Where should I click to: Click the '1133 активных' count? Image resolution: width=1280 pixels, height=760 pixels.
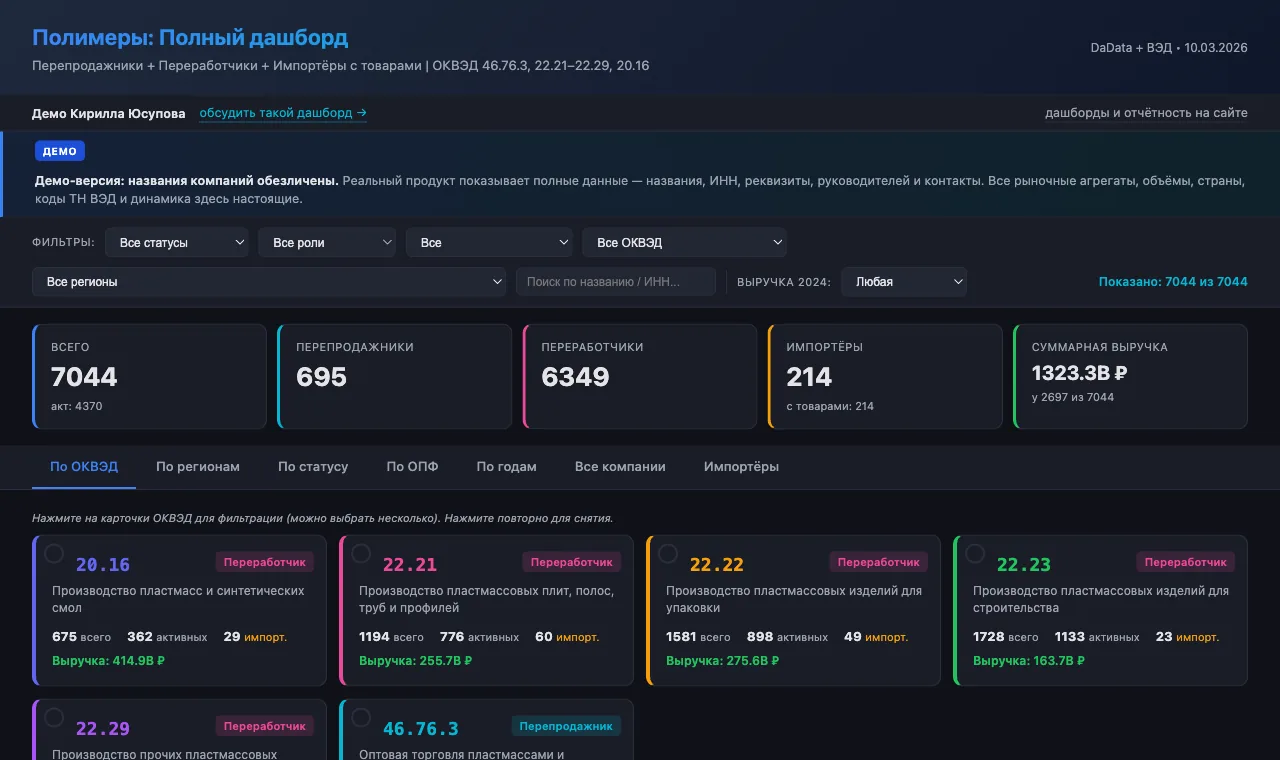(x=1097, y=637)
